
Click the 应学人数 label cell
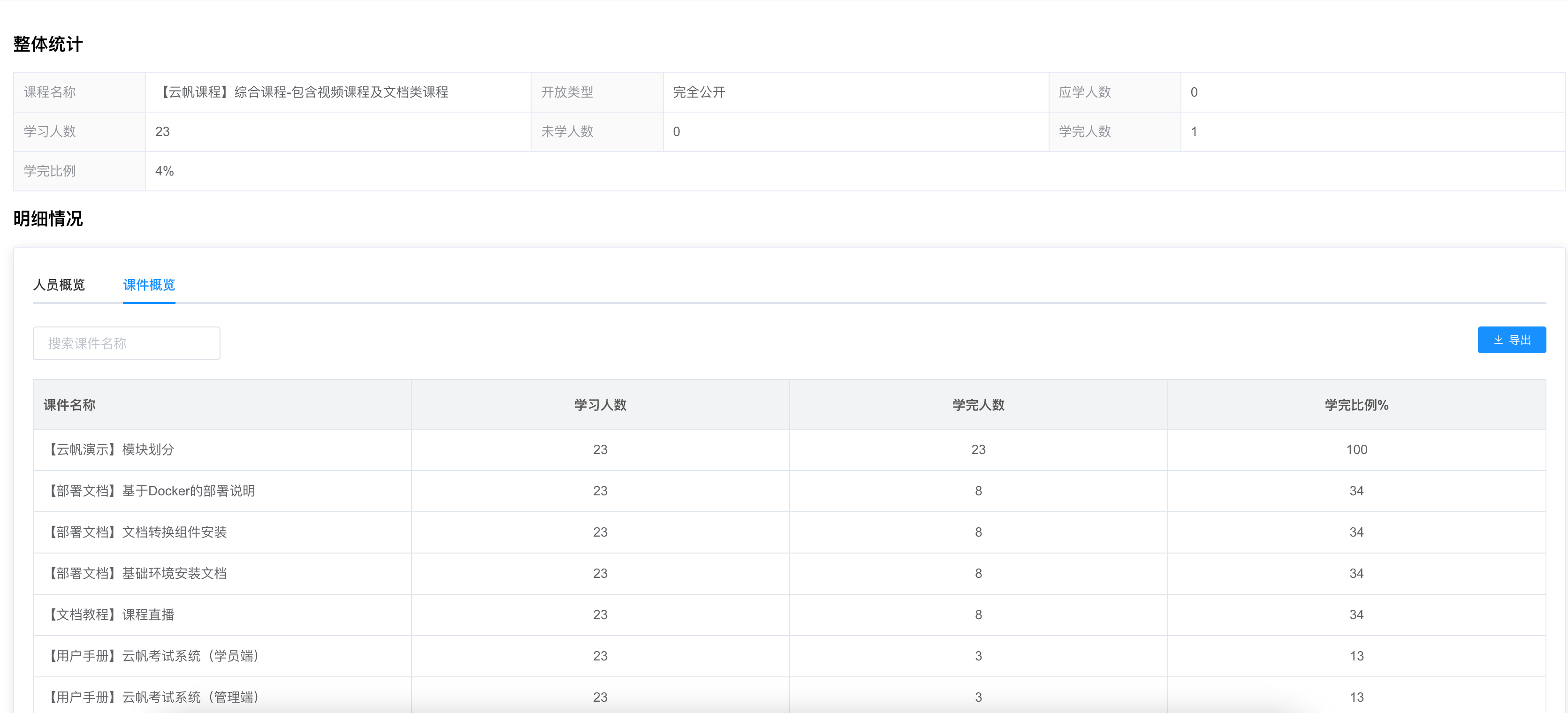point(1114,92)
